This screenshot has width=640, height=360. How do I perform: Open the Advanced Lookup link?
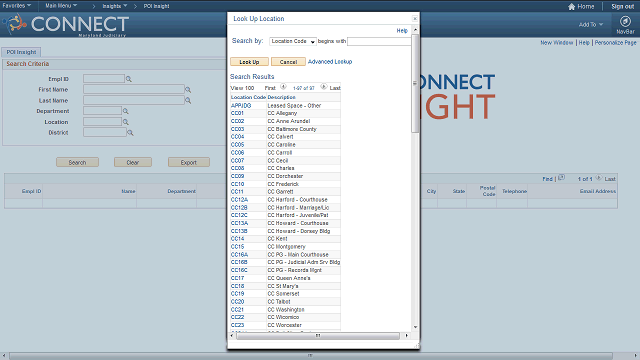330,62
